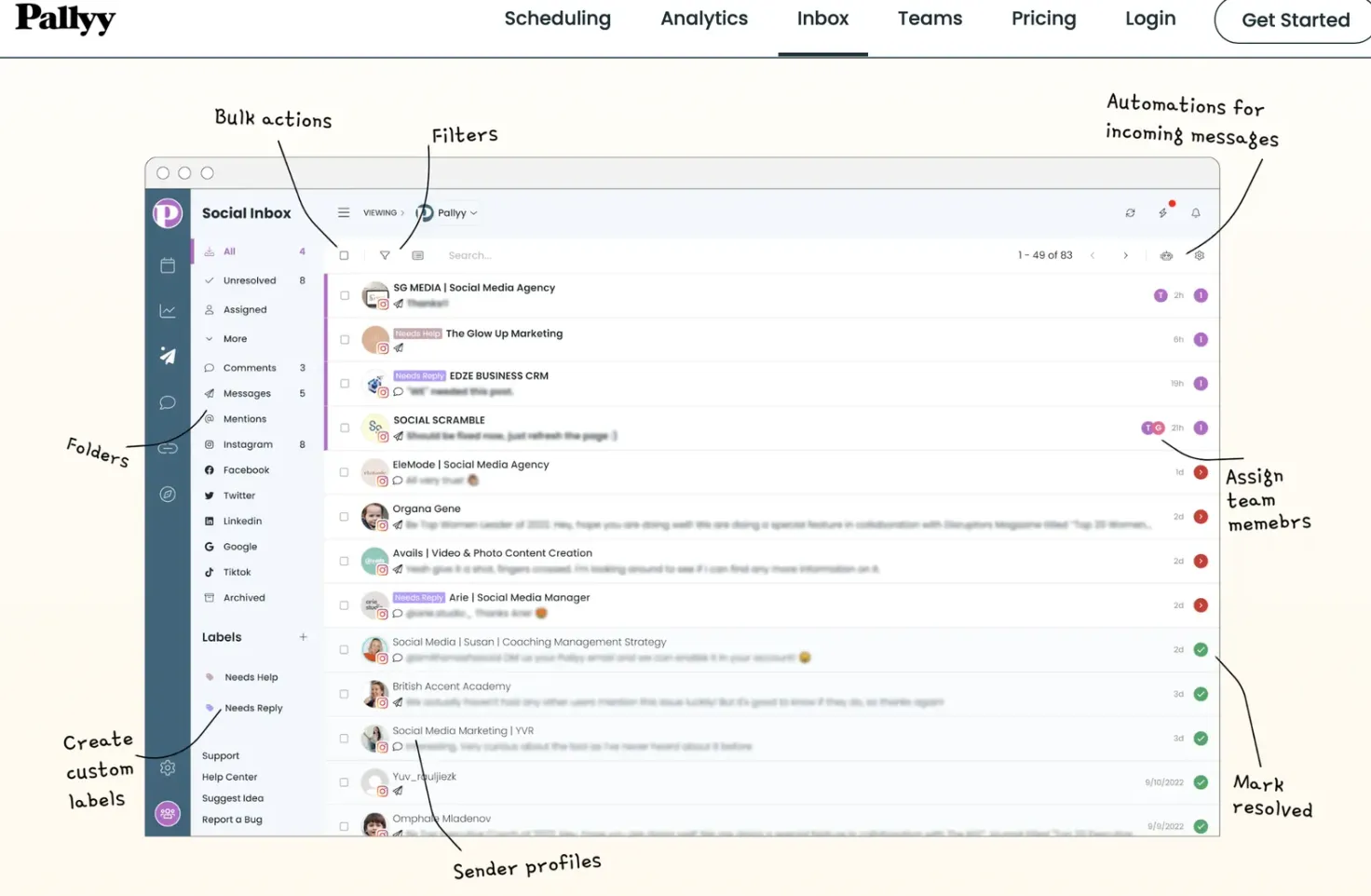Check the EleMode Social Media Agency checkbox

point(345,472)
